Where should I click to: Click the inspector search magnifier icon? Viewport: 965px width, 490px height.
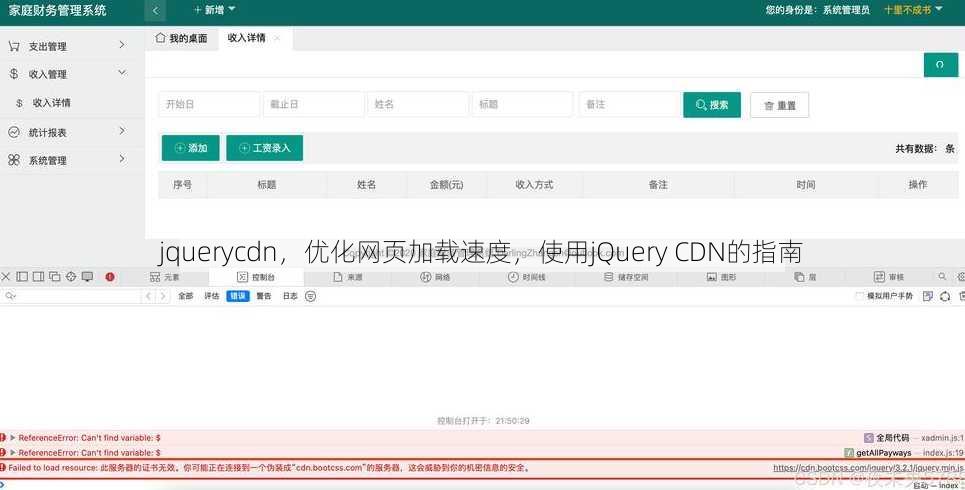[942, 277]
